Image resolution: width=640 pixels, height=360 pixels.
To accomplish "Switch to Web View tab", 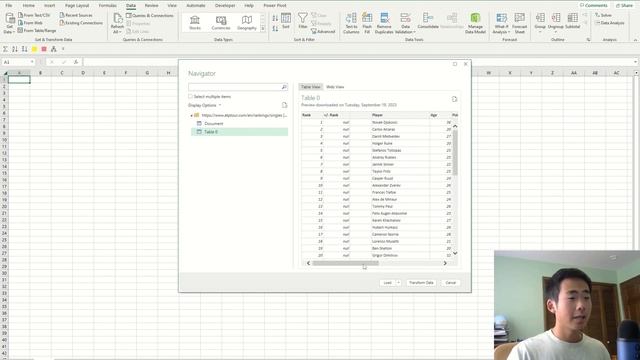I will click(x=335, y=87).
